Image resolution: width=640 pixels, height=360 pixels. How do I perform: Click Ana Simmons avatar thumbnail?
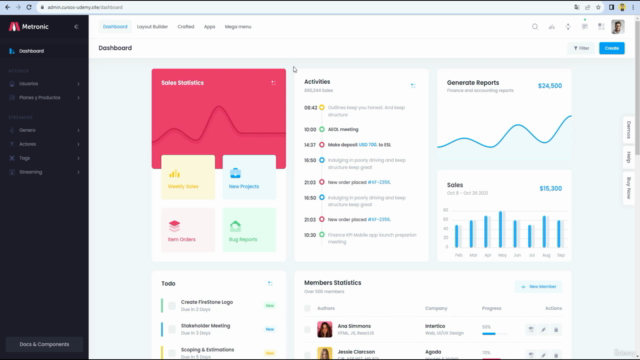click(324, 329)
